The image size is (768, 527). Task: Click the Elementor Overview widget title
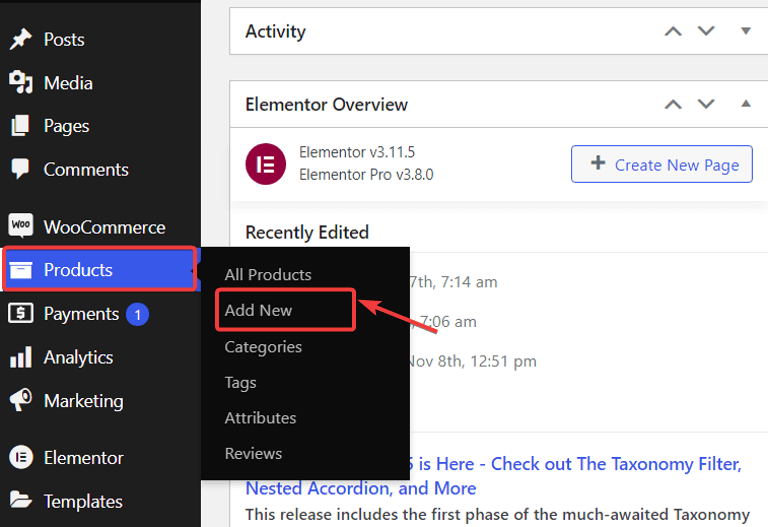(x=326, y=104)
